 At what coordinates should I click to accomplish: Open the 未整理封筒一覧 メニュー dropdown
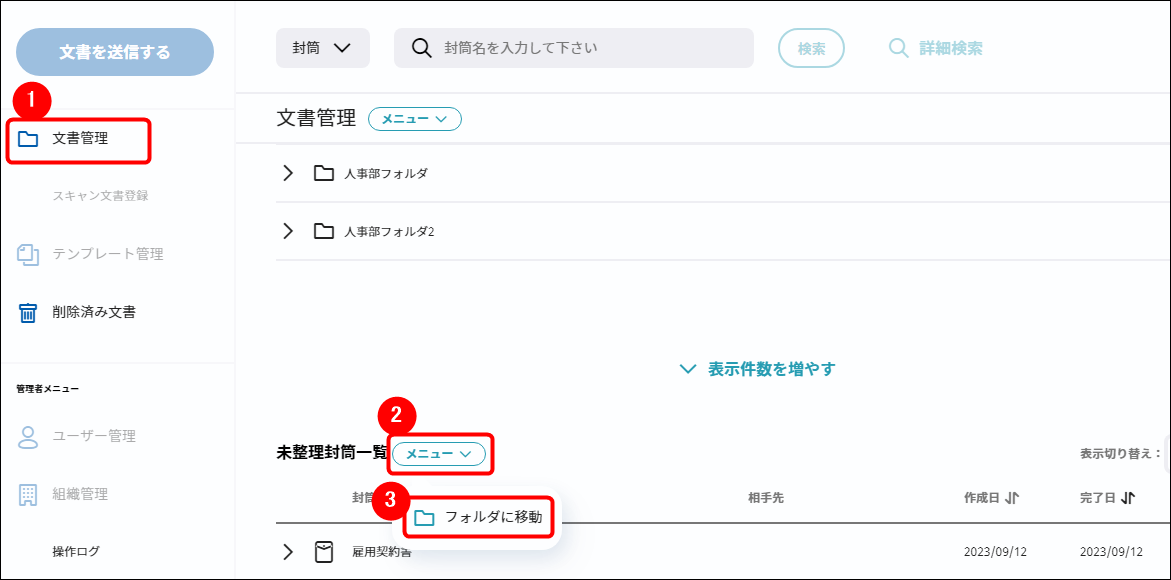click(x=438, y=454)
